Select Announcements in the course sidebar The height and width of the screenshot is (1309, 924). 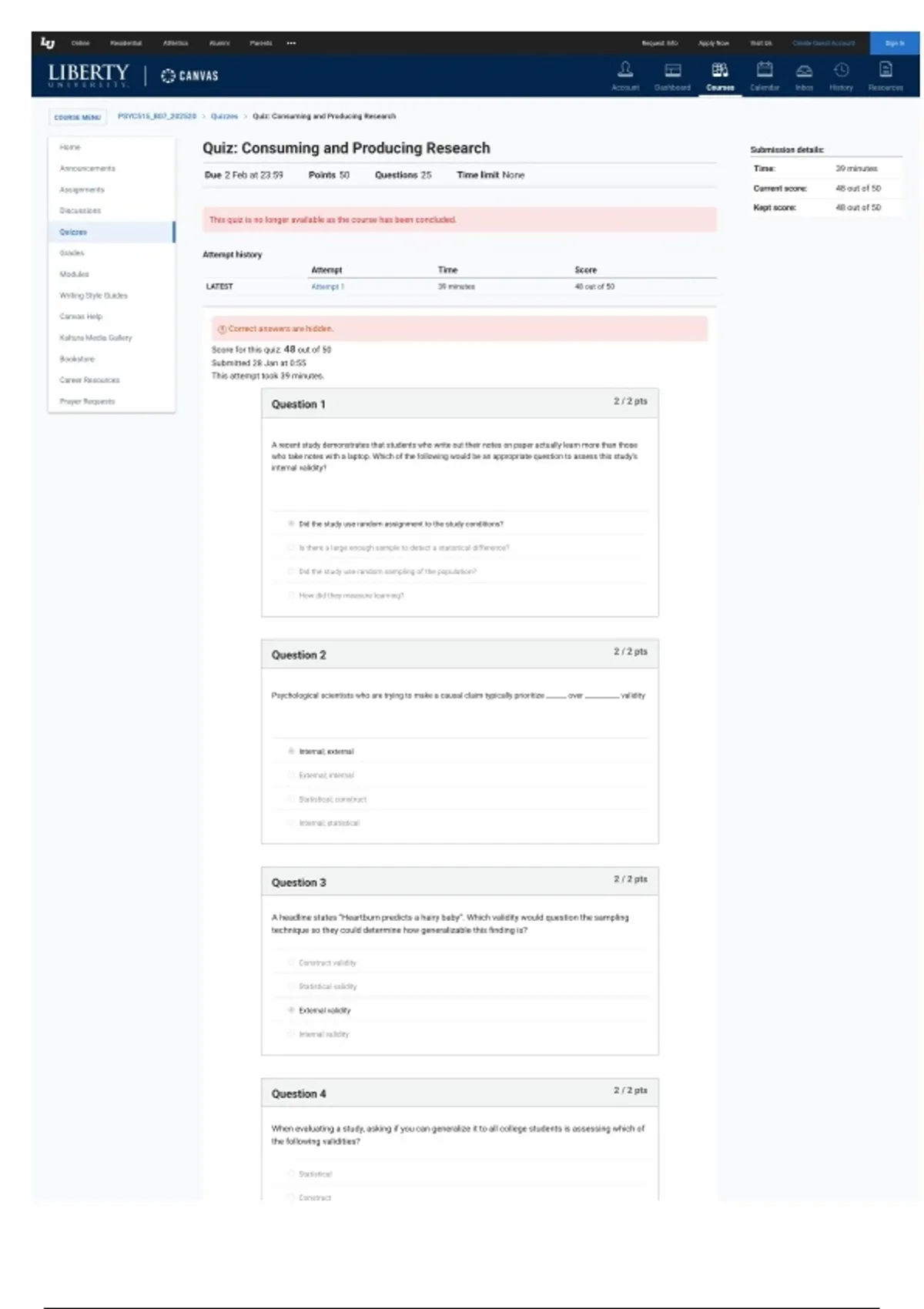pyautogui.click(x=88, y=169)
